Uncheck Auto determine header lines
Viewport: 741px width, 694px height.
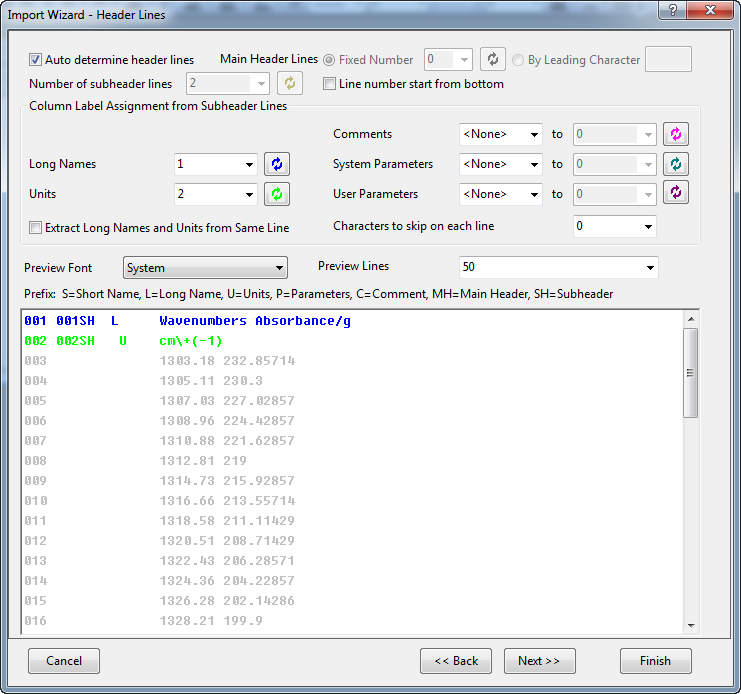[36, 60]
